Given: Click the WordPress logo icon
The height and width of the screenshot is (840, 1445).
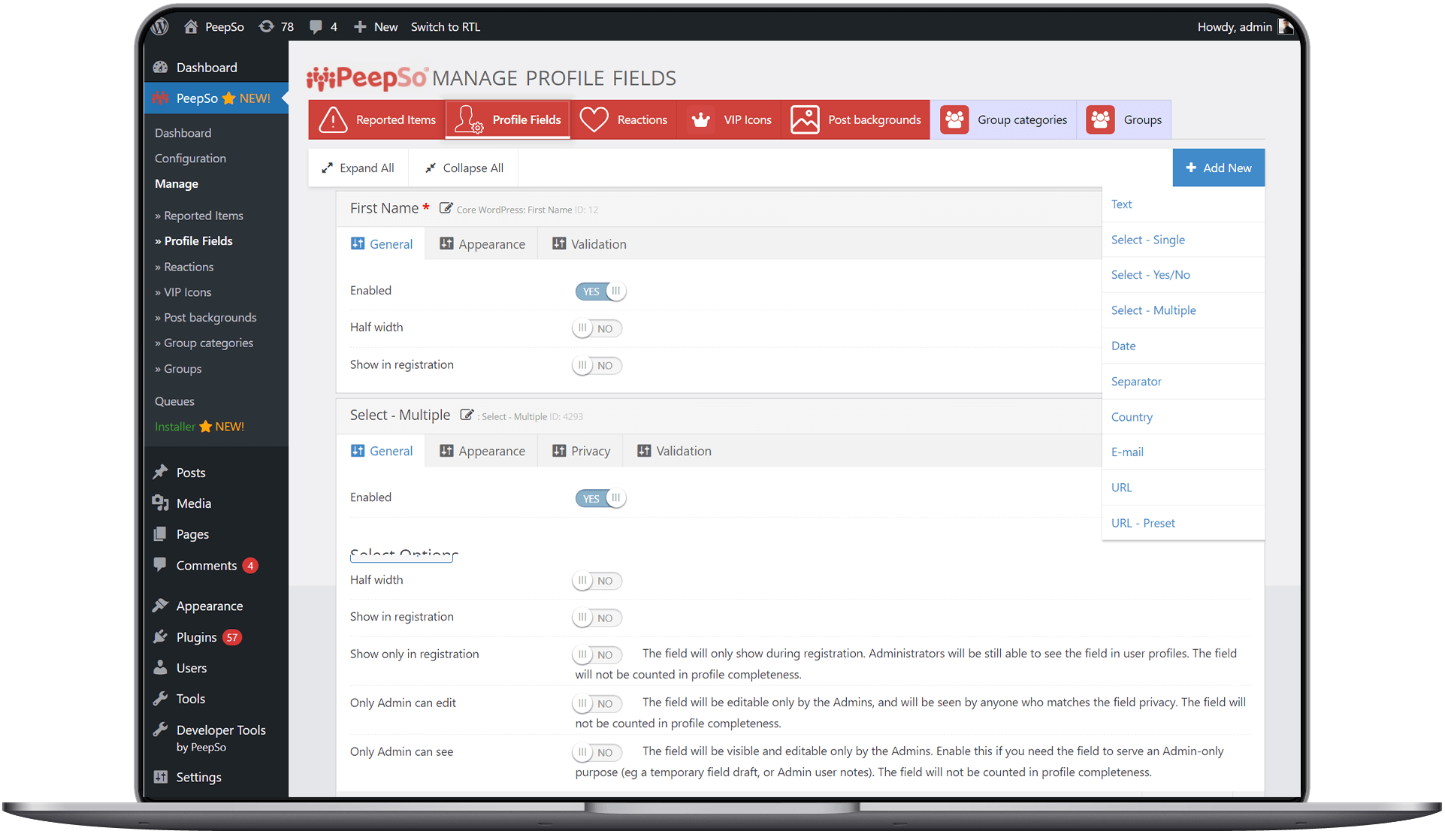Looking at the screenshot, I should click(159, 27).
